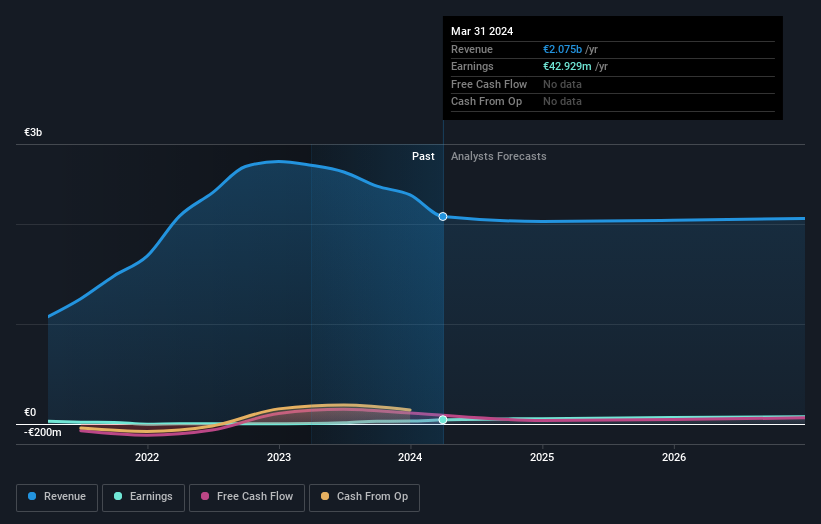Click the 2022 x-axis label
Image resolution: width=821 pixels, height=524 pixels.
[x=147, y=458]
